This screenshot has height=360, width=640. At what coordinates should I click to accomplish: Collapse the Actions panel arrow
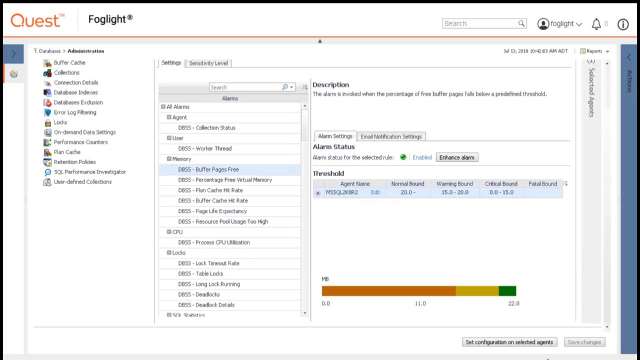[629, 58]
